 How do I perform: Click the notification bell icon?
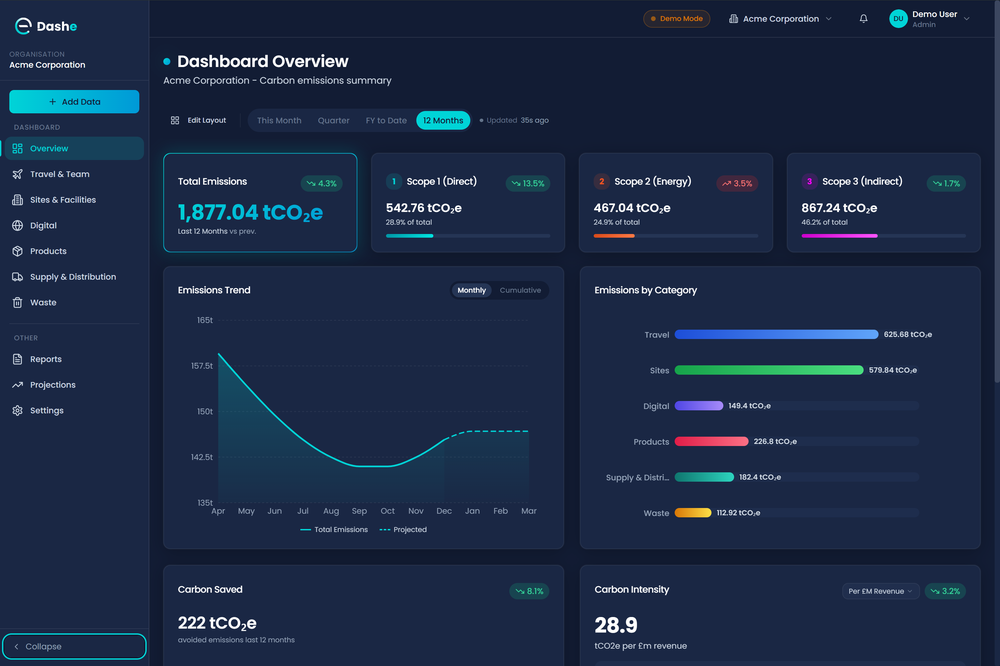[863, 18]
